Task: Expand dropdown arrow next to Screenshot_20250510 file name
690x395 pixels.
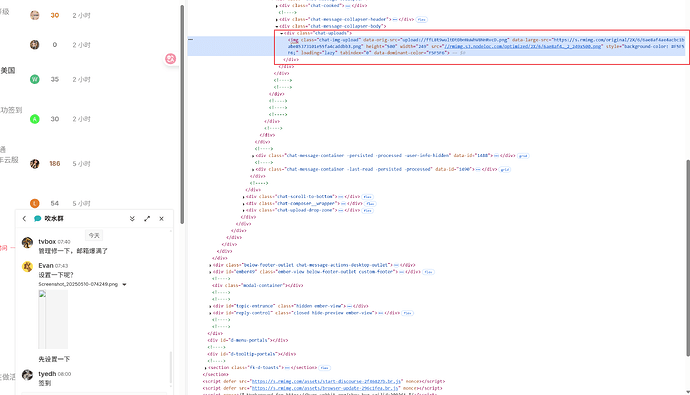Action: (x=125, y=285)
